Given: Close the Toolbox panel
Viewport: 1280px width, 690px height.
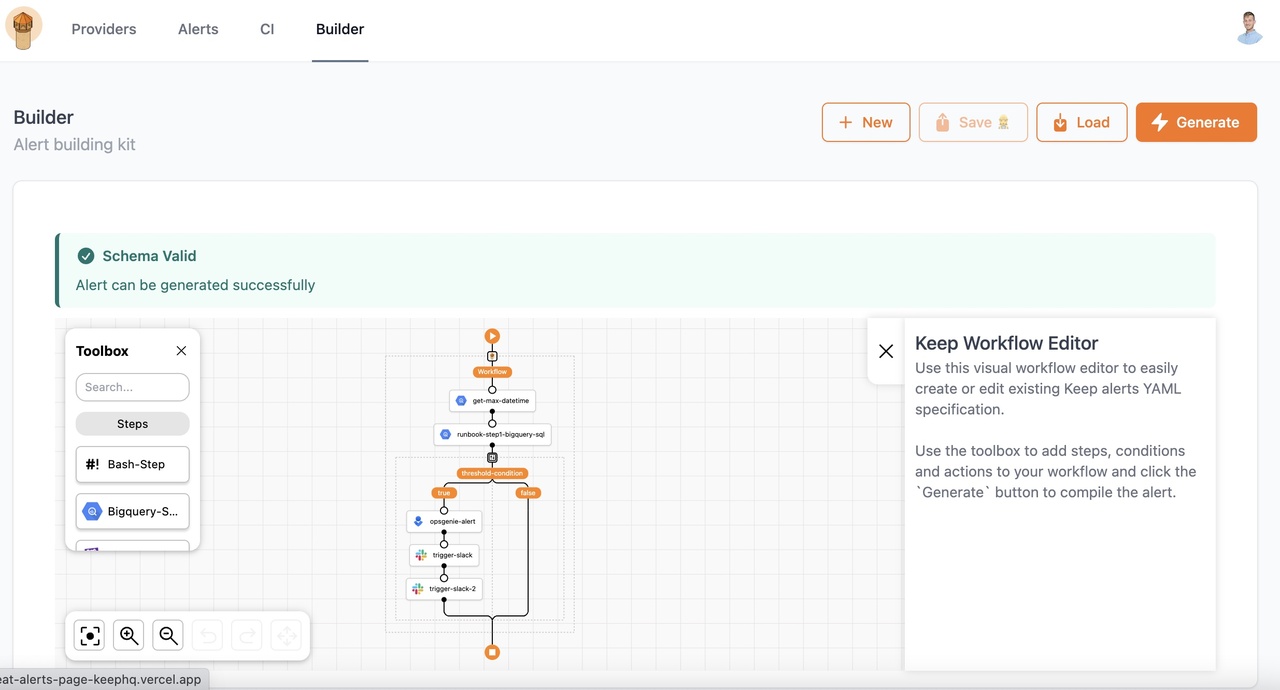Looking at the screenshot, I should pyautogui.click(x=181, y=351).
